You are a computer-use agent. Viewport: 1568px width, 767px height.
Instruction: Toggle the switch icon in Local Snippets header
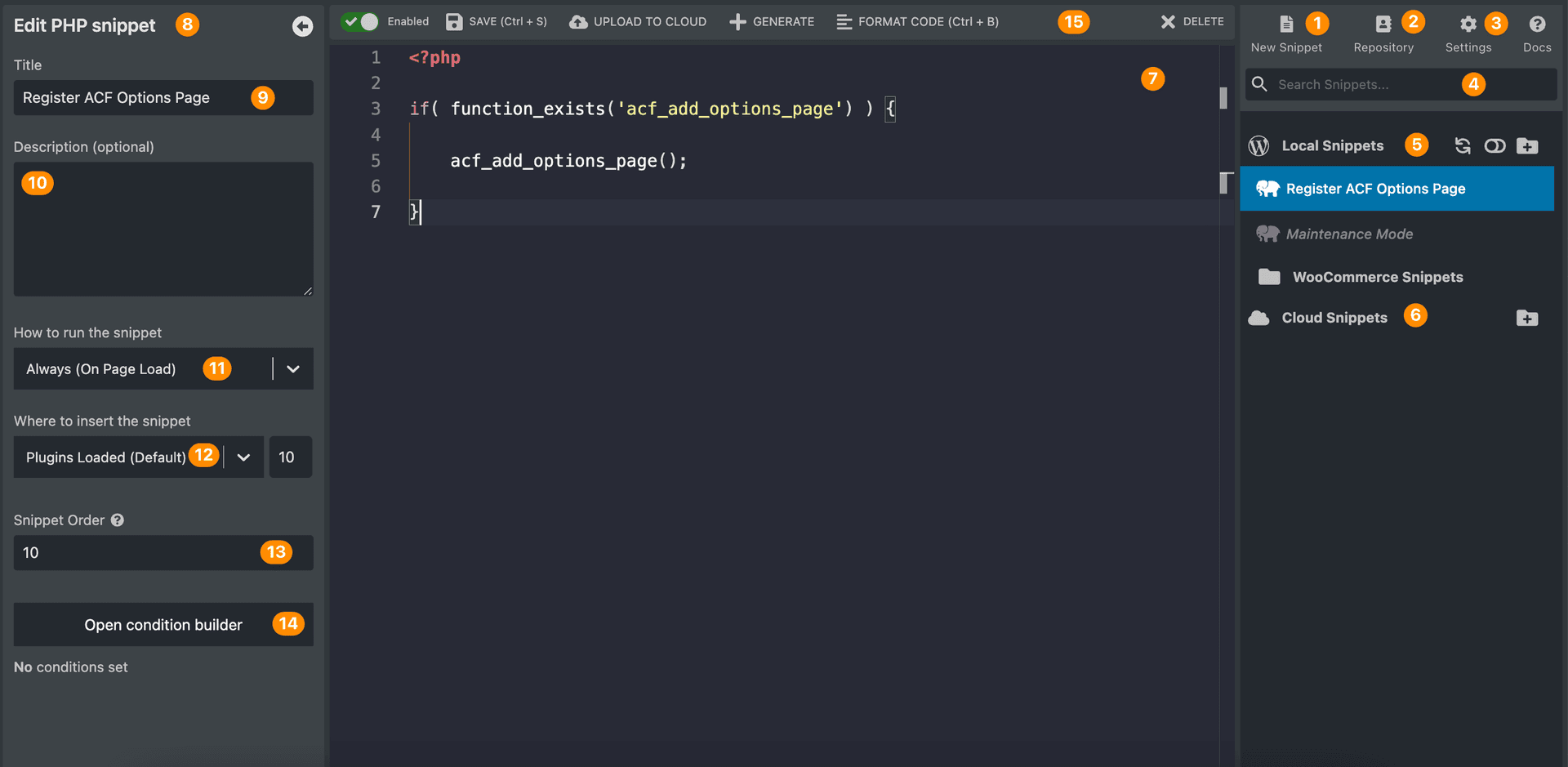tap(1494, 146)
